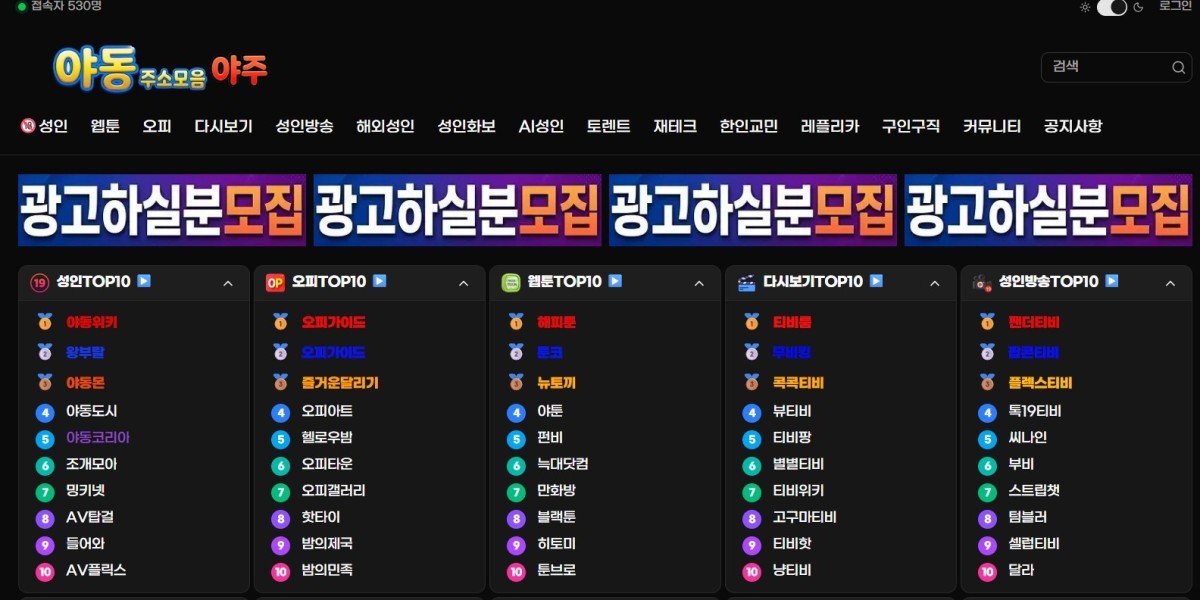Open the 블랙툰 link
The height and width of the screenshot is (600, 1200).
[x=557, y=518]
